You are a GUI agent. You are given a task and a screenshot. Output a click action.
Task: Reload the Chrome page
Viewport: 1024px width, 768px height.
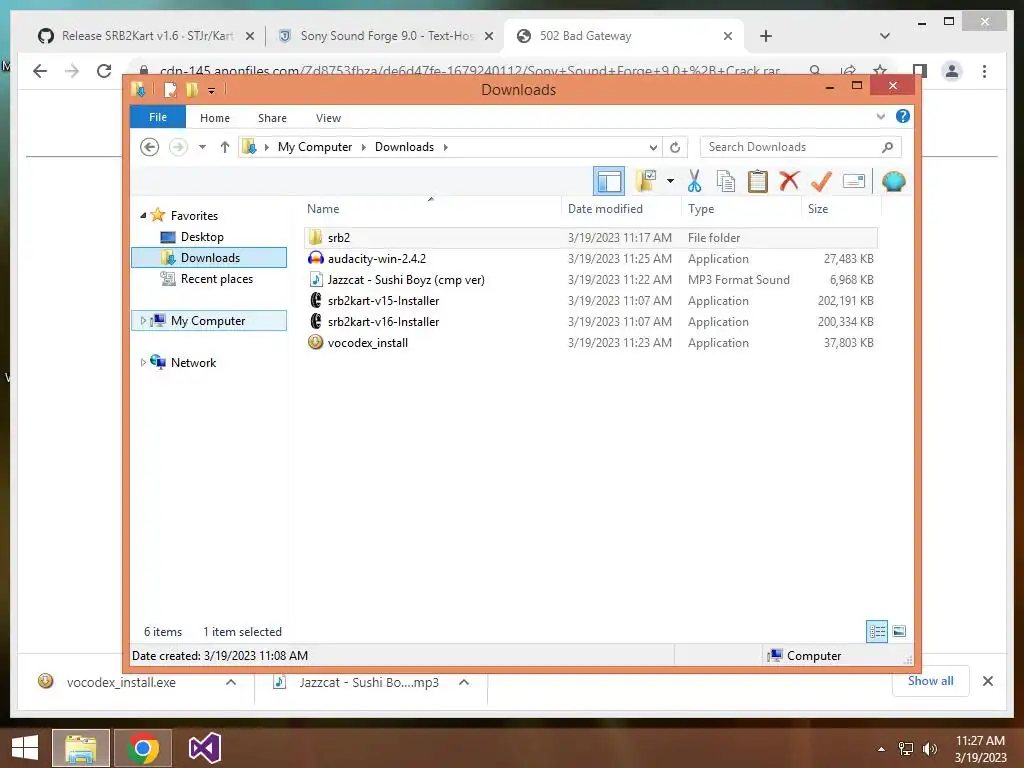[104, 71]
